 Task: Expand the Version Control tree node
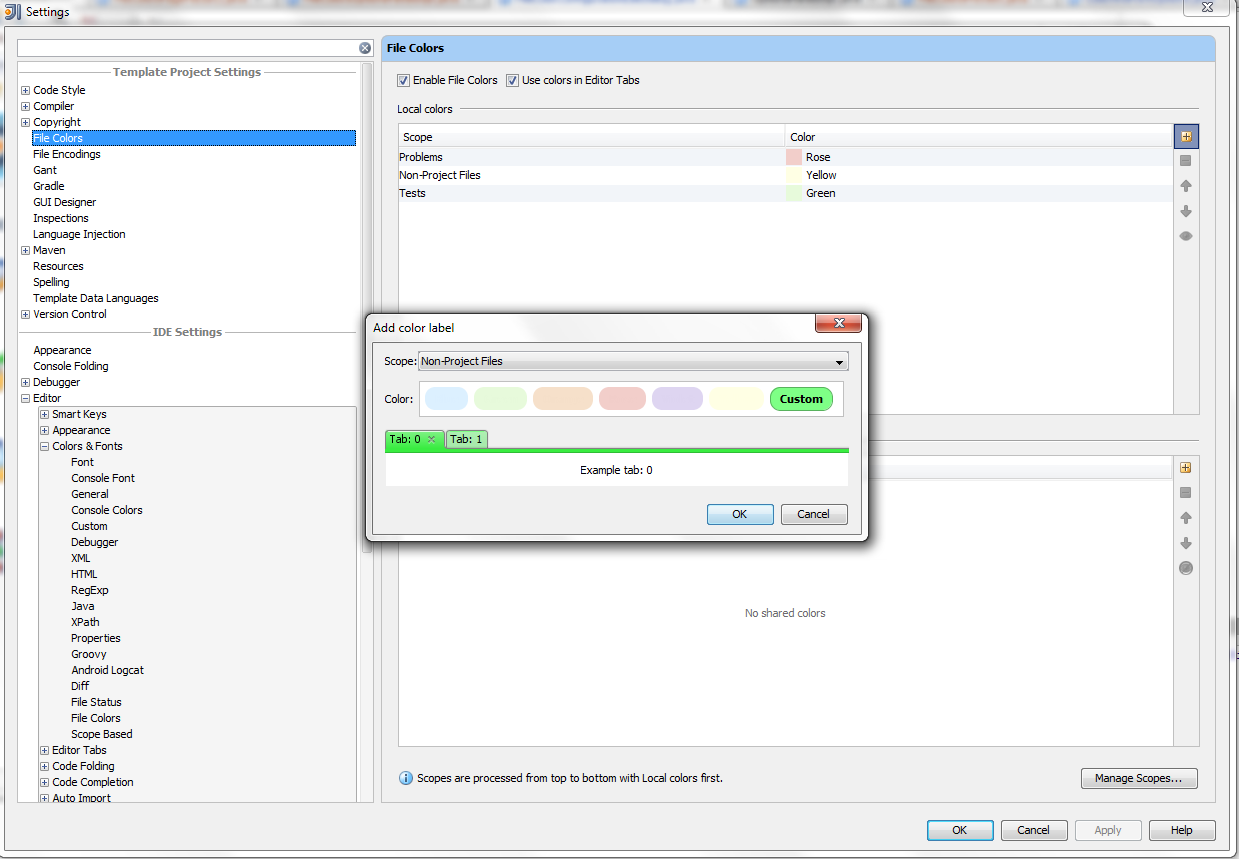click(24, 314)
